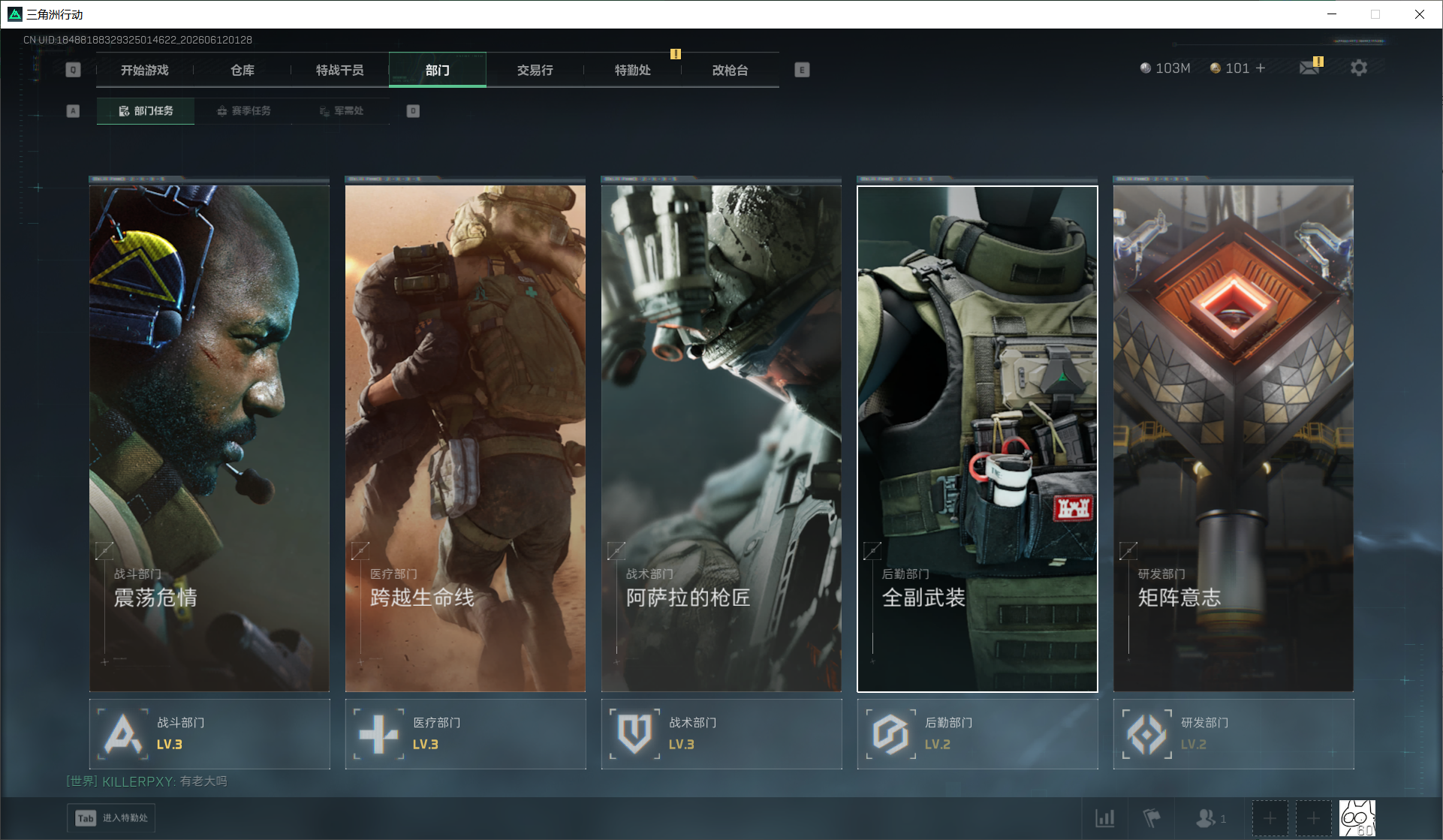The image size is (1443, 840).
Task: Add currency with the plus next to 101
Action: [x=1261, y=68]
